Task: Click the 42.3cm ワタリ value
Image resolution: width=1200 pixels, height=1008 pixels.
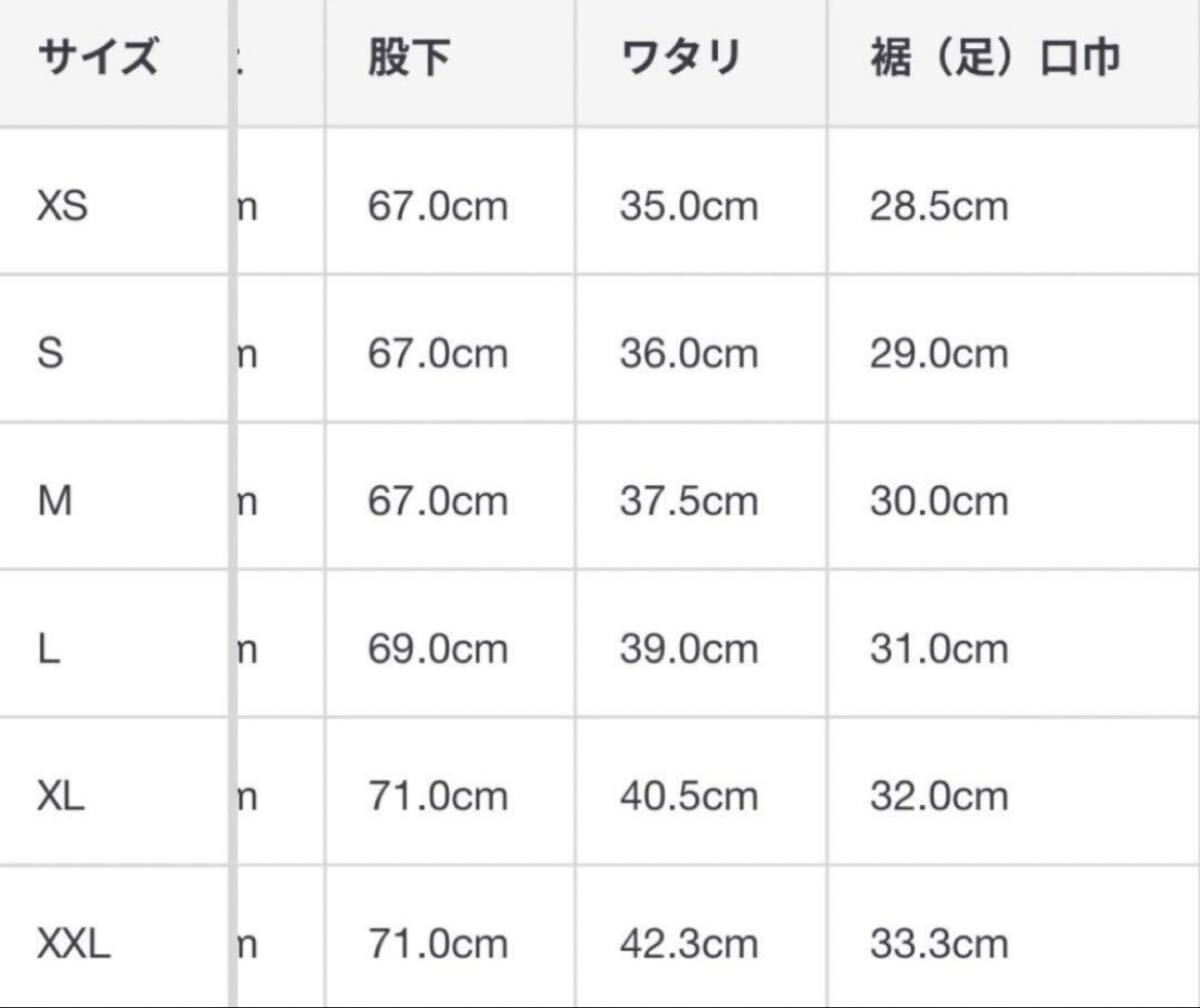Action: [x=689, y=943]
